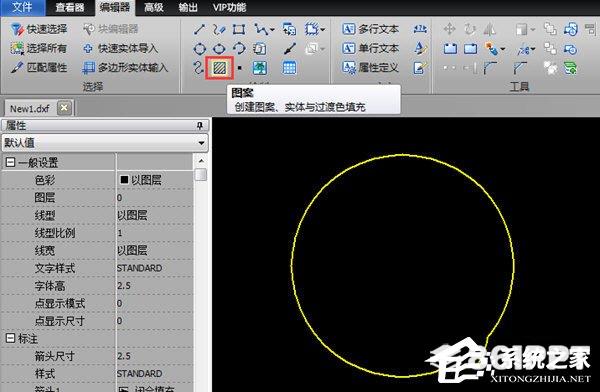Click the 多行文本 button
This screenshot has height=392, width=600.
[x=371, y=29]
